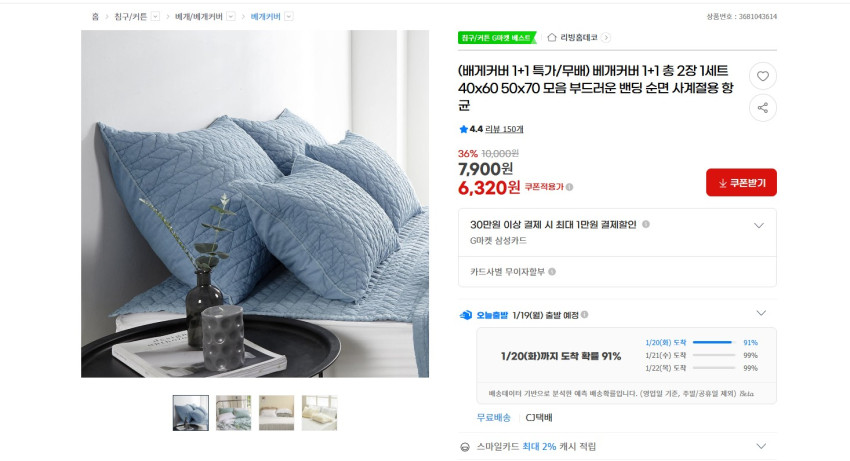Click the share icon button
The width and height of the screenshot is (850, 461).
pos(763,107)
